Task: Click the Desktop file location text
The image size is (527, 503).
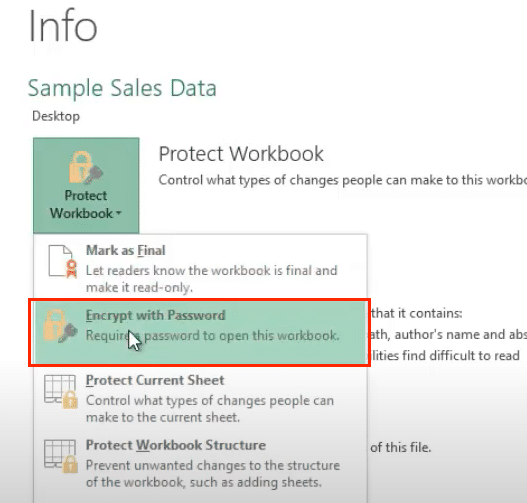Action: (x=56, y=116)
